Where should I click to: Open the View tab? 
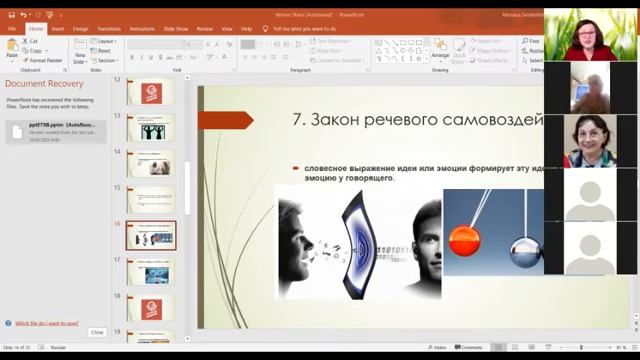(227, 29)
